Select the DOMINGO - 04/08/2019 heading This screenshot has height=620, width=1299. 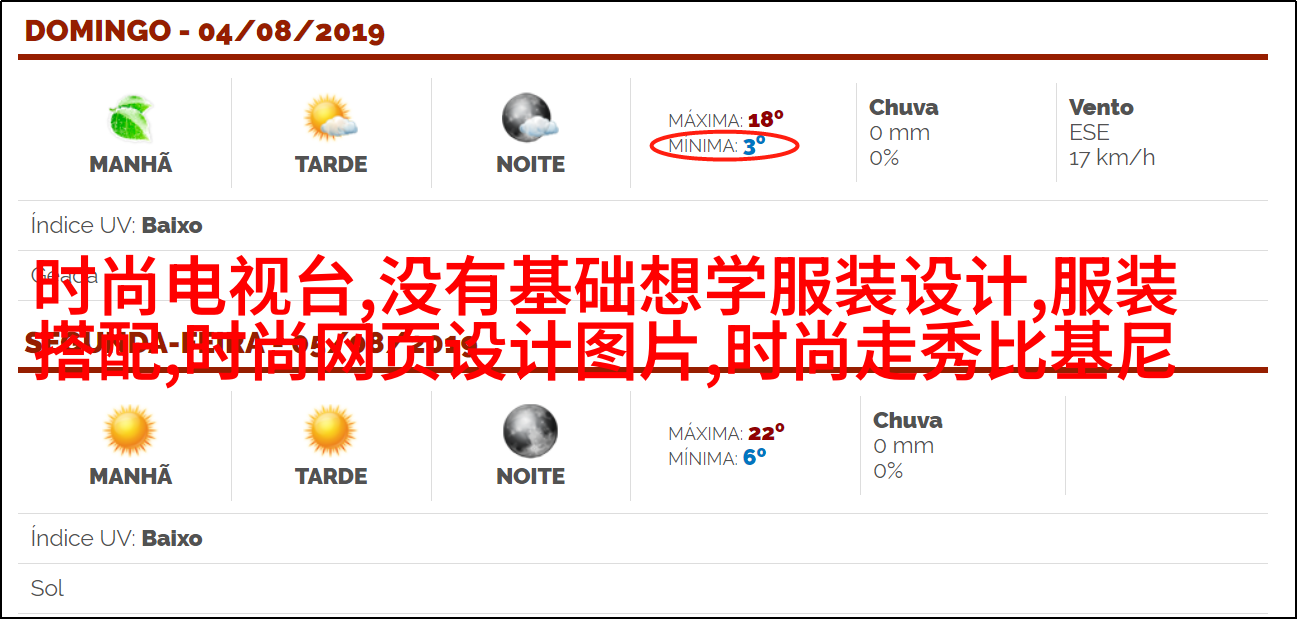(x=205, y=31)
